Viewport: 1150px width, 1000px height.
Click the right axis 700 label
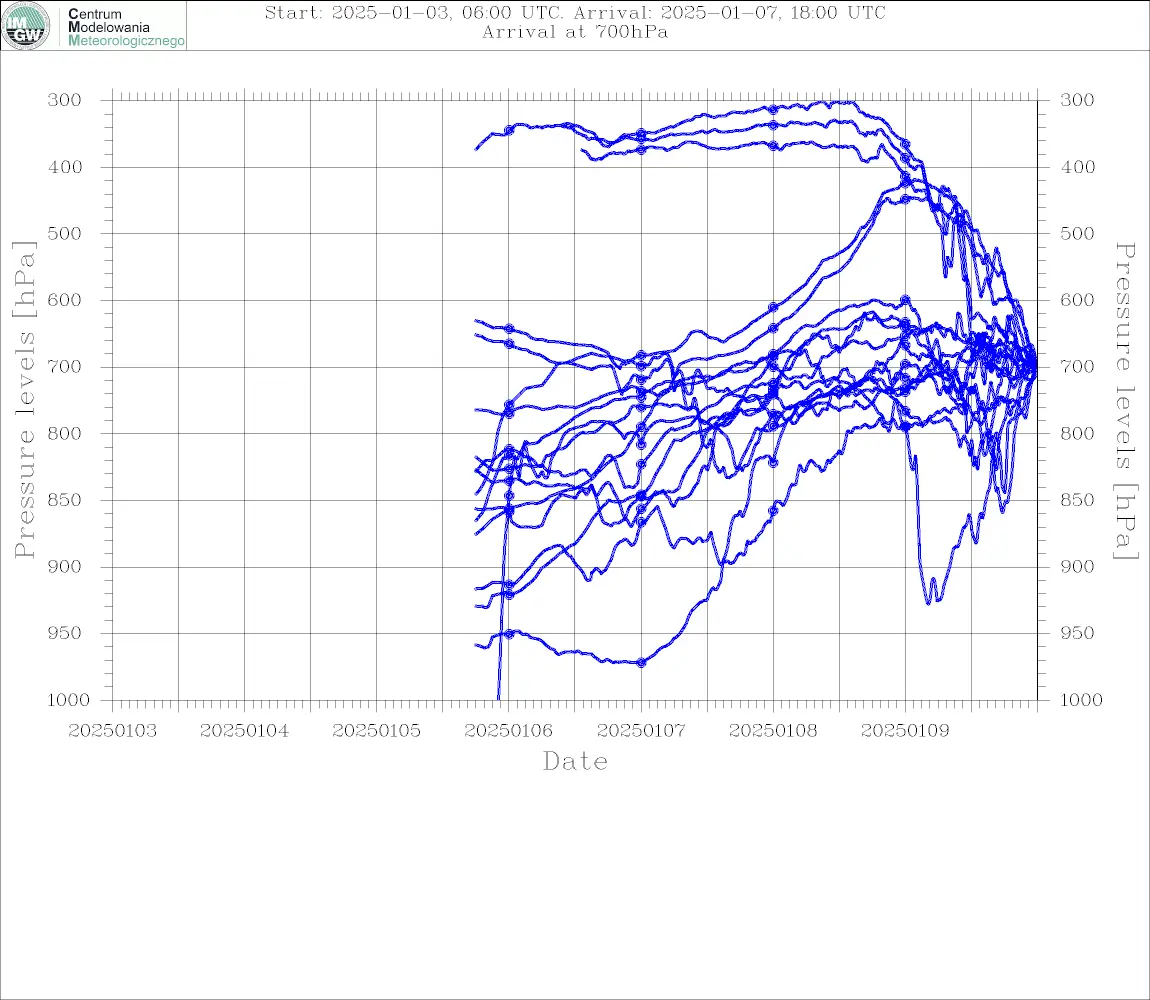pos(1077,366)
